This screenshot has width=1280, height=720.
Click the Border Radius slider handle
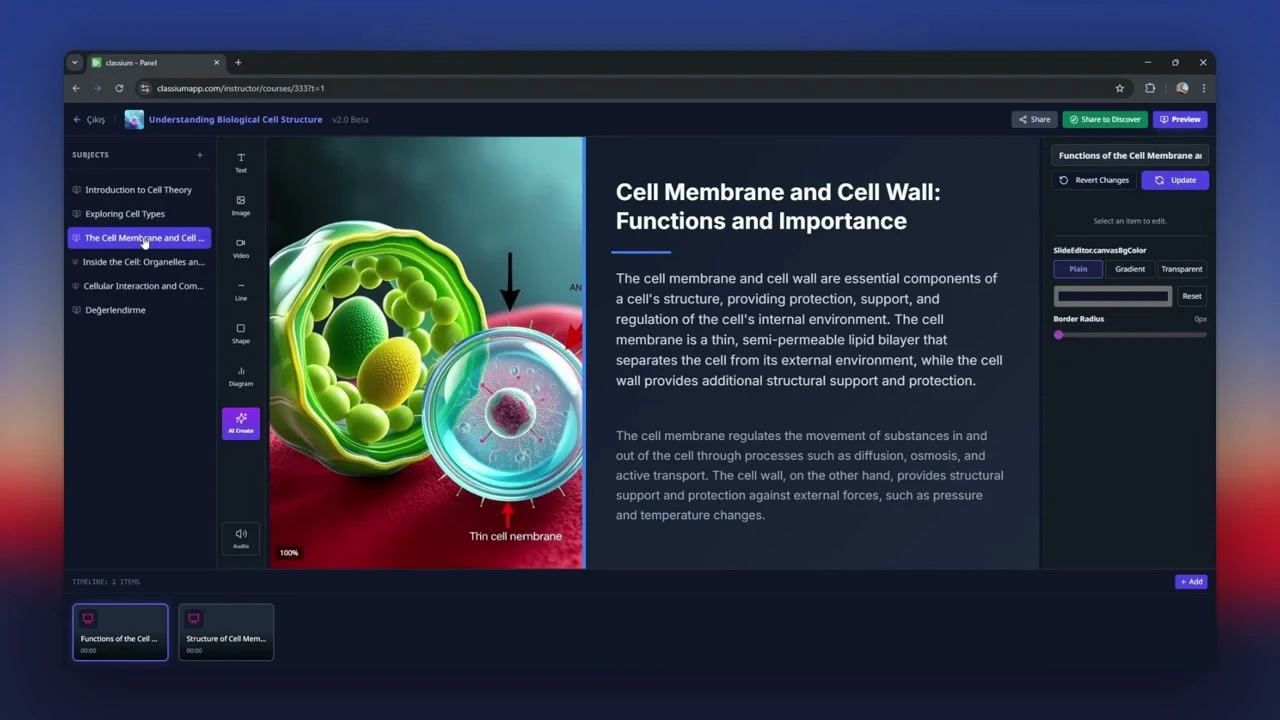(x=1059, y=335)
